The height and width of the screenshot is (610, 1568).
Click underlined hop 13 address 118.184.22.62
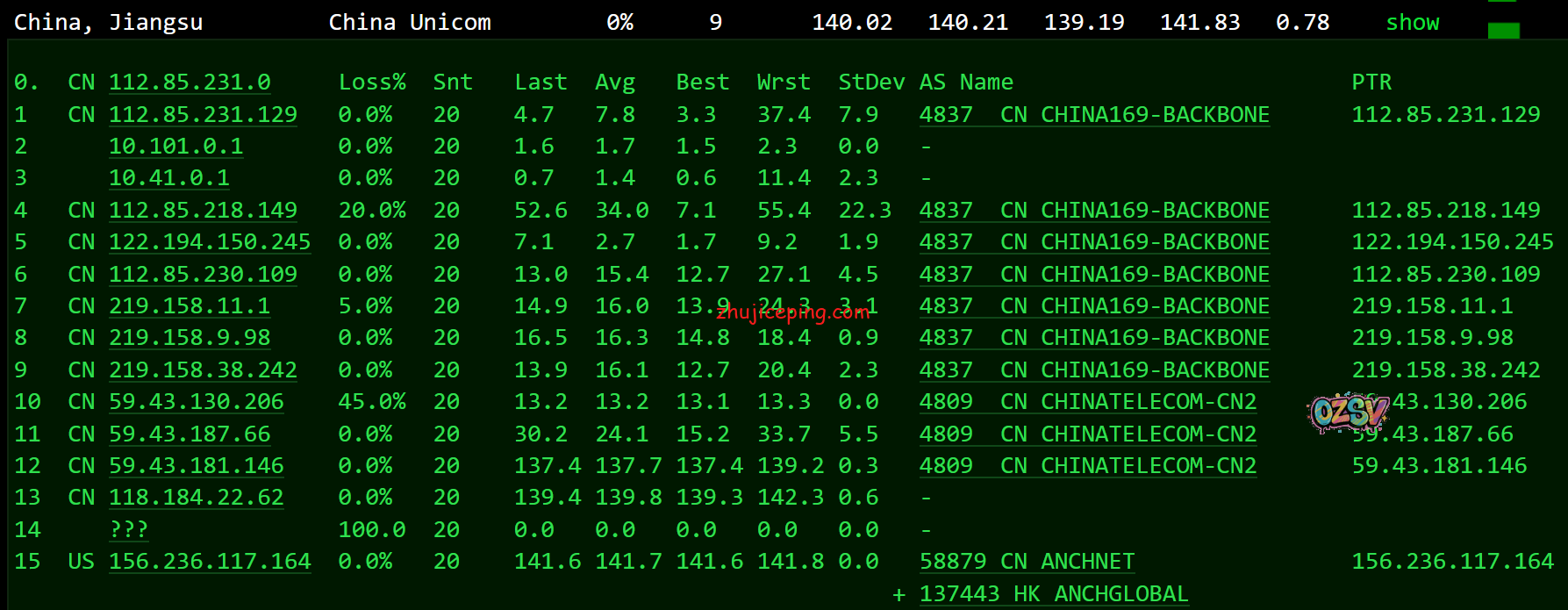(197, 498)
